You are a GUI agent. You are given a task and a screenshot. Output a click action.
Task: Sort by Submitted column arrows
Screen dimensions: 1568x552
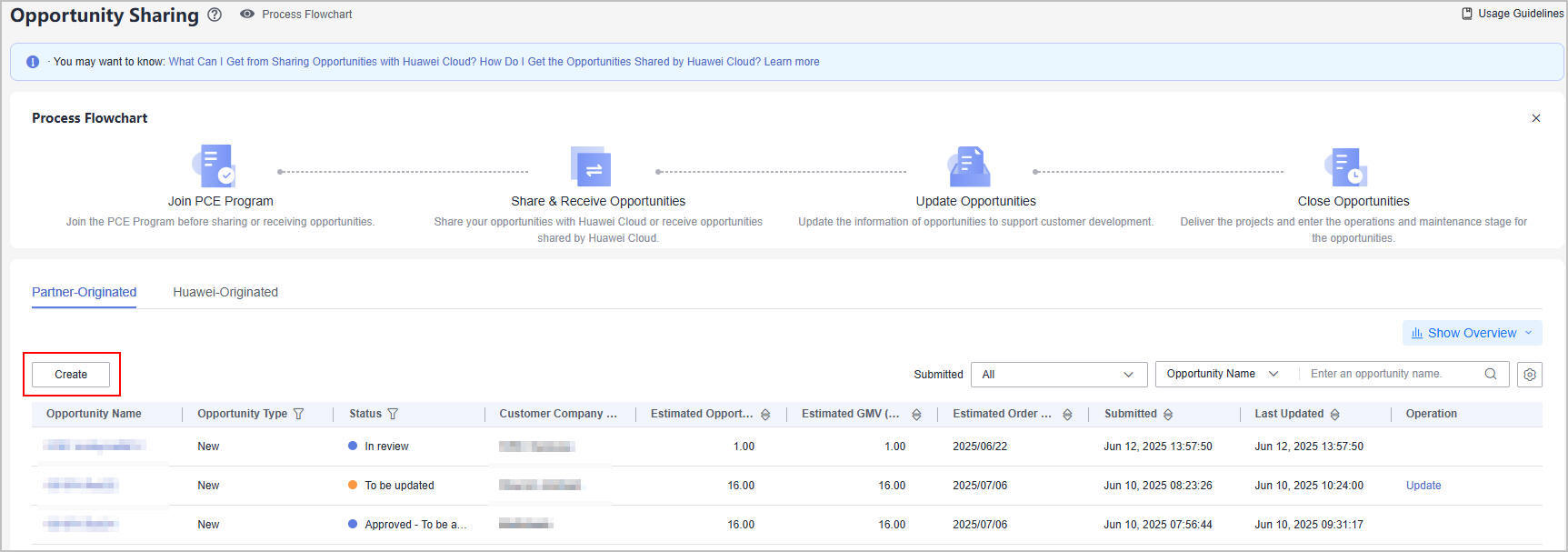coord(1168,415)
